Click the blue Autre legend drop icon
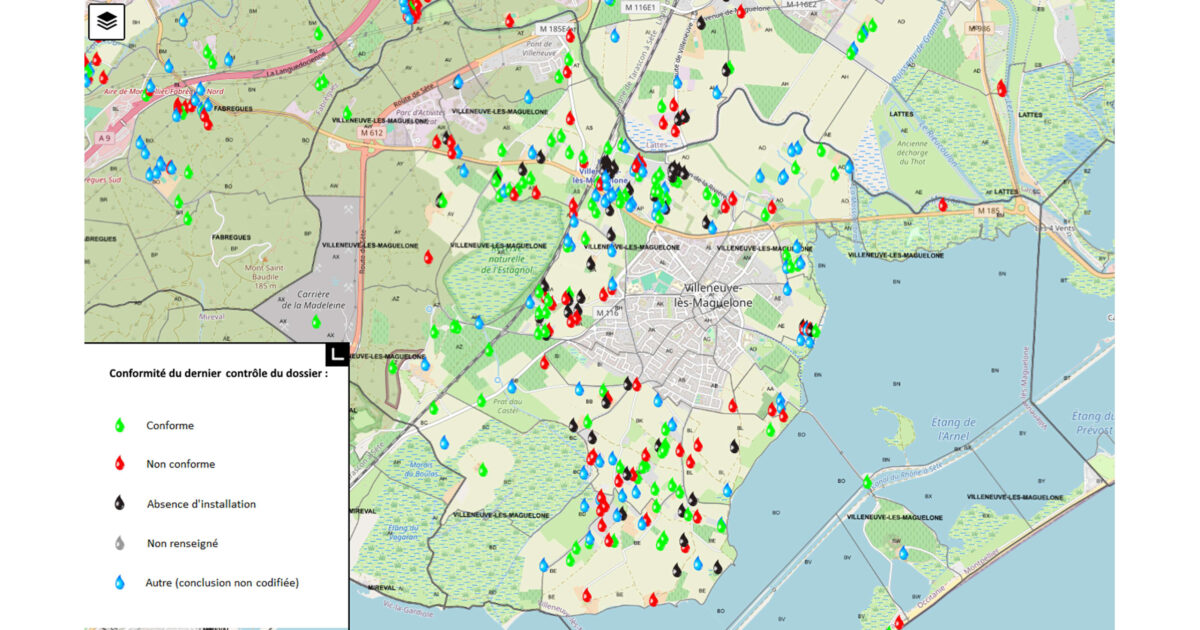1200x630 pixels. pyautogui.click(x=120, y=582)
